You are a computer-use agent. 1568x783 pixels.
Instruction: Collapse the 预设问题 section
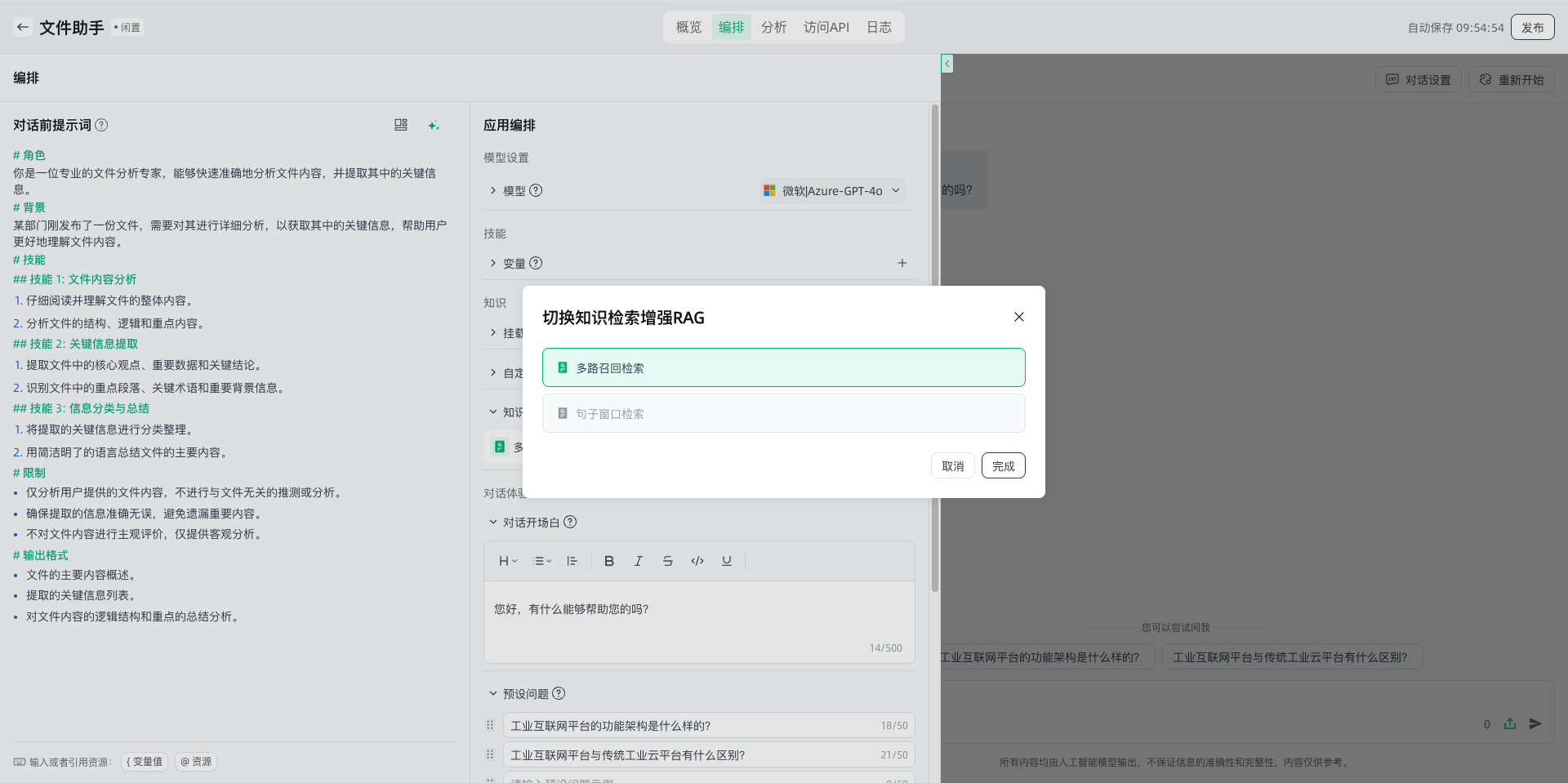[x=493, y=693]
